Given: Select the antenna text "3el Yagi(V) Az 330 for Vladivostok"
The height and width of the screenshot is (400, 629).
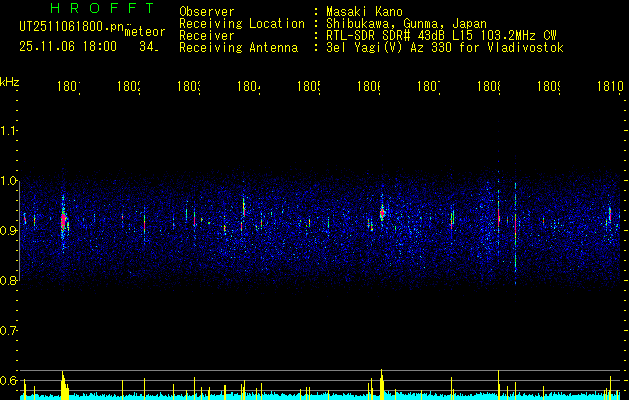Looking at the screenshot, I should pyautogui.click(x=445, y=48).
